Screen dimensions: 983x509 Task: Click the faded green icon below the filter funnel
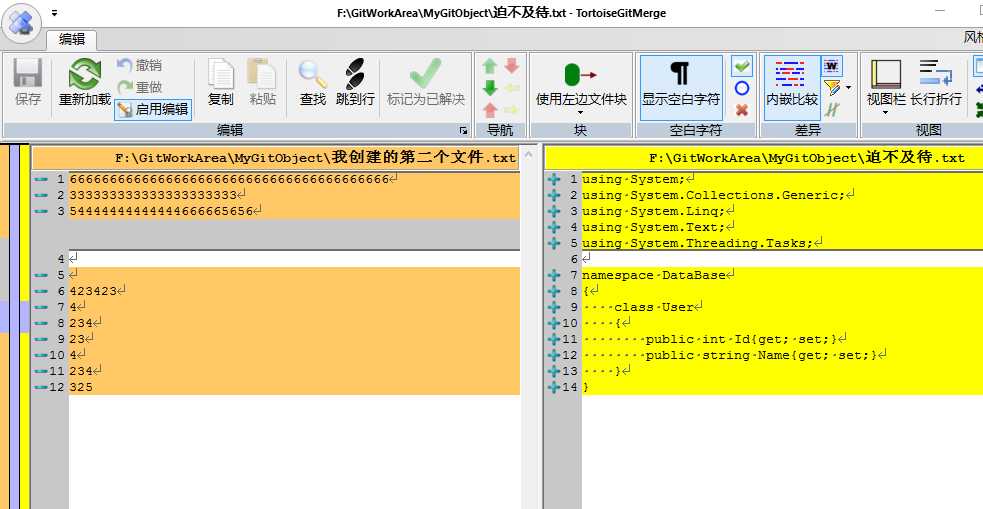point(832,109)
